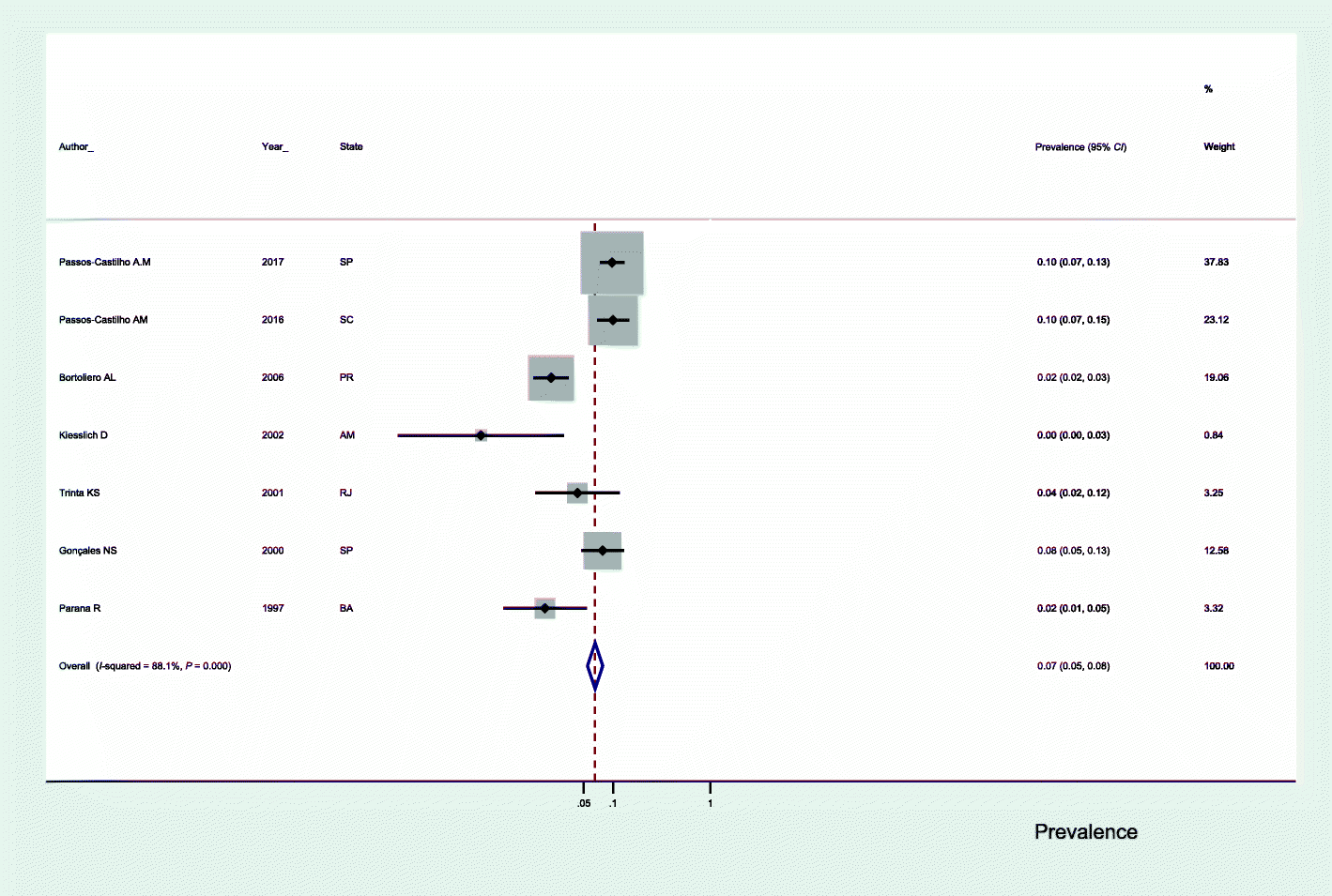Click the 'State' column header
Viewport: 1332px width, 896px height.
pos(351,147)
